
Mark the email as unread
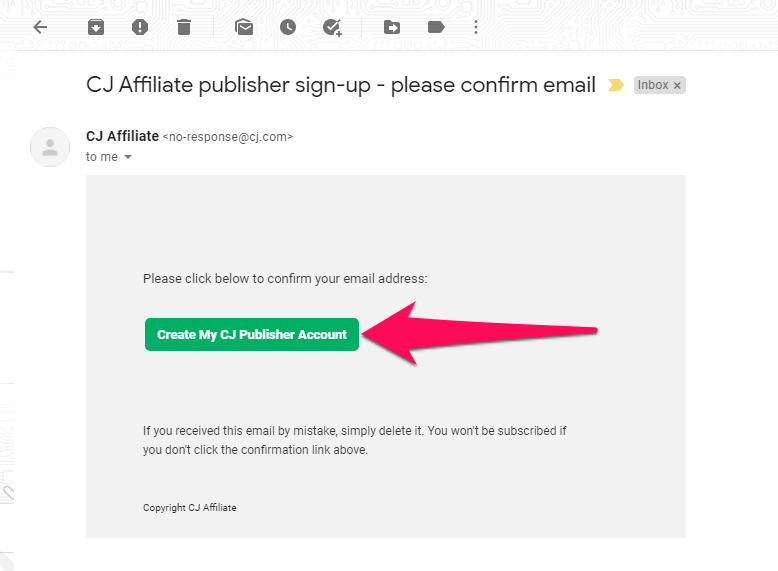click(x=244, y=27)
